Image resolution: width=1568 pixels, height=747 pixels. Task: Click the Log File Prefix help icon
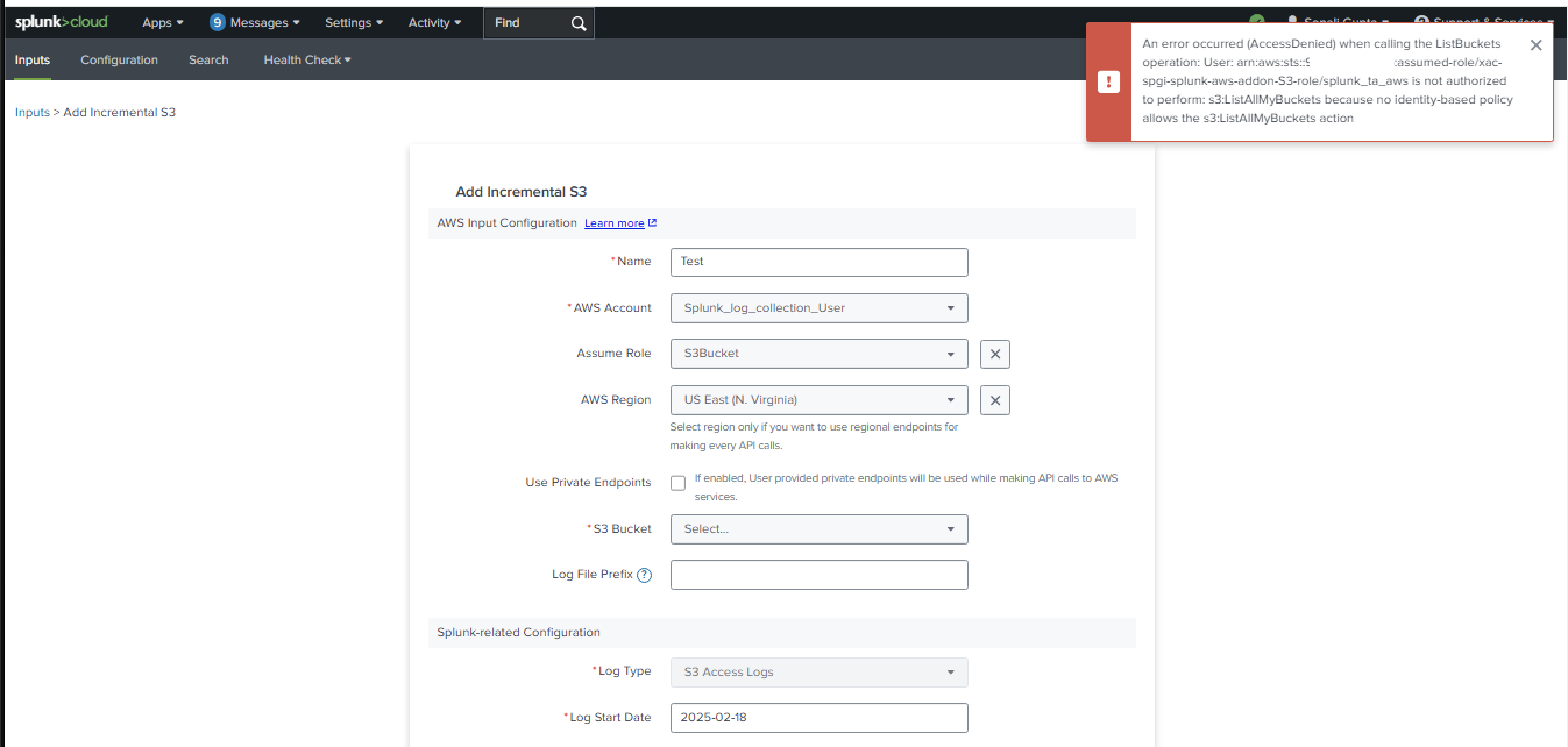point(644,574)
